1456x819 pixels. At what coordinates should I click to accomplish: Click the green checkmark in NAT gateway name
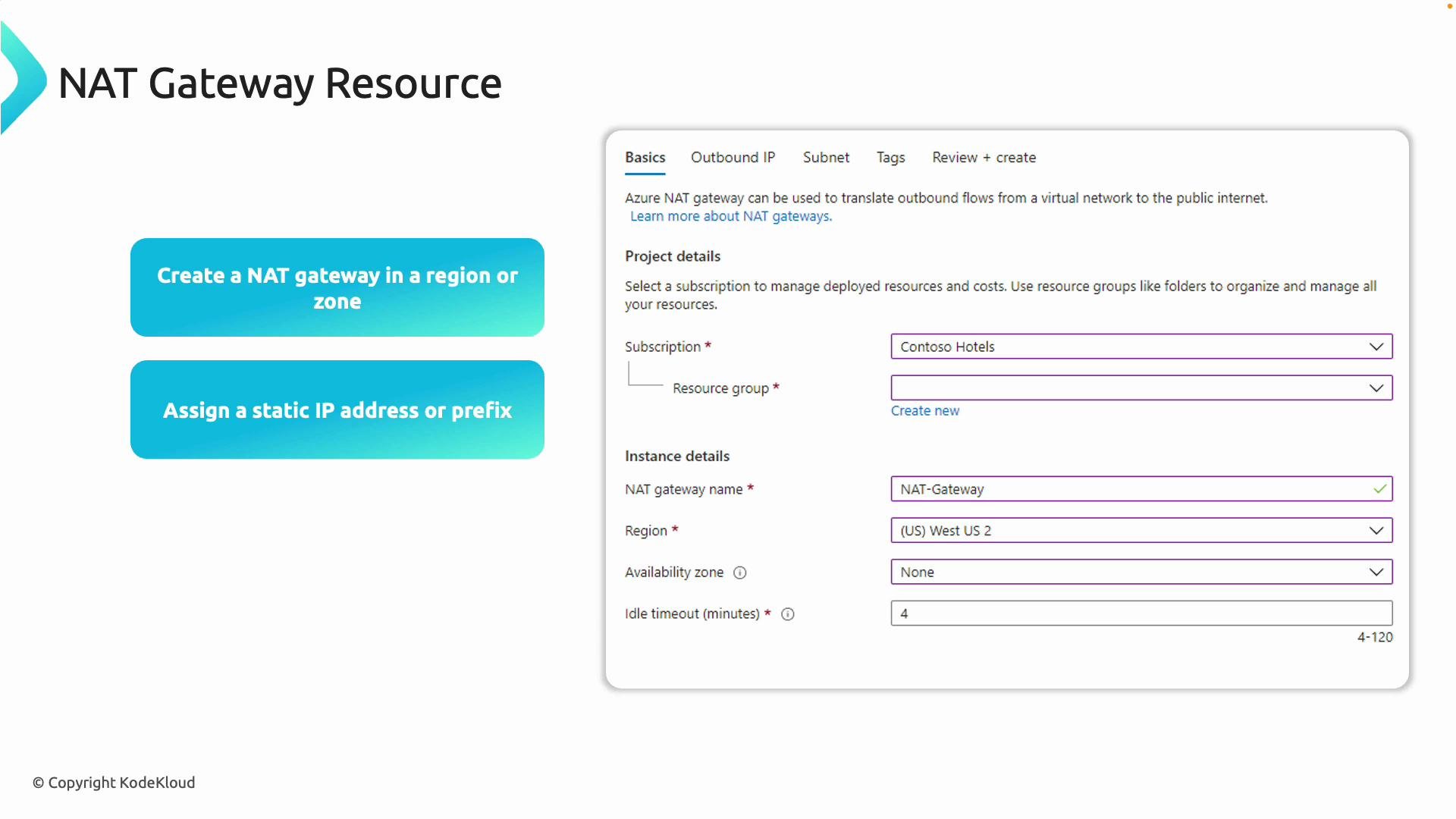1379,489
